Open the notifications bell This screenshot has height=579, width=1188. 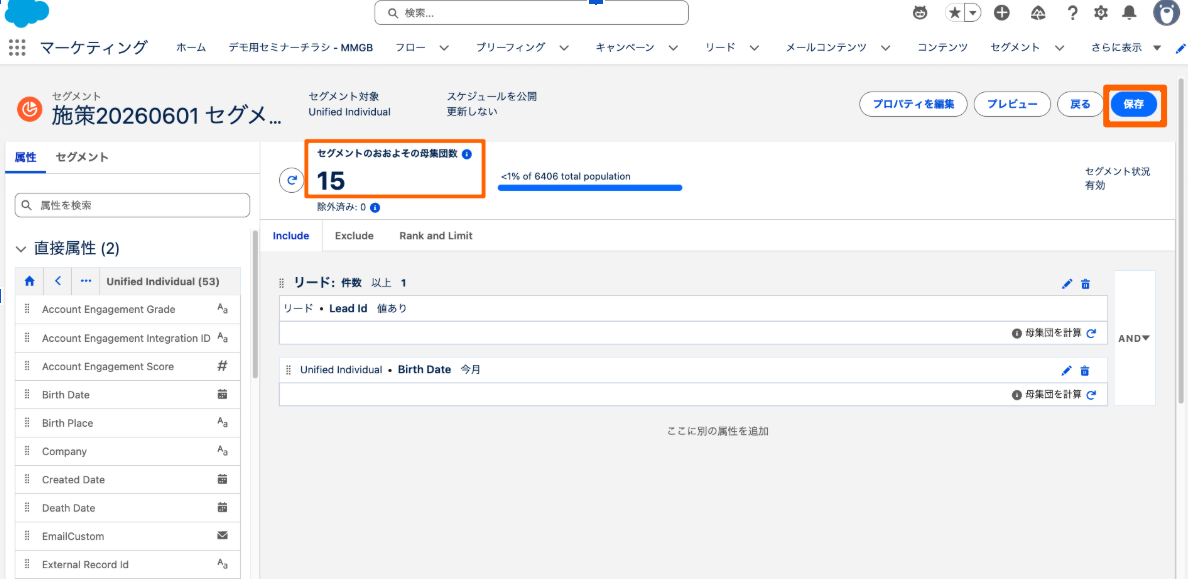[1130, 13]
